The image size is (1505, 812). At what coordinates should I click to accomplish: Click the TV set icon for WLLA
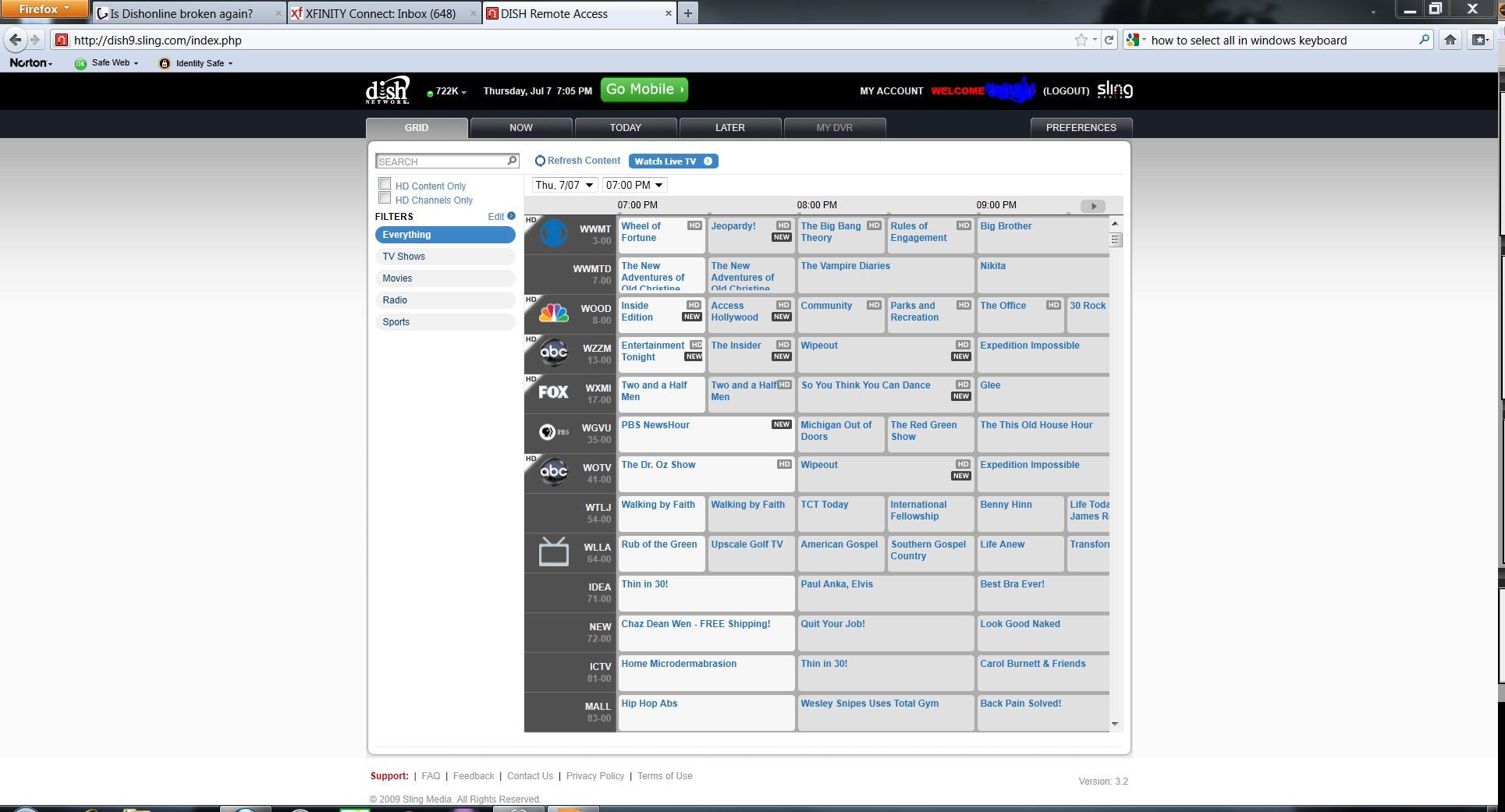[554, 551]
